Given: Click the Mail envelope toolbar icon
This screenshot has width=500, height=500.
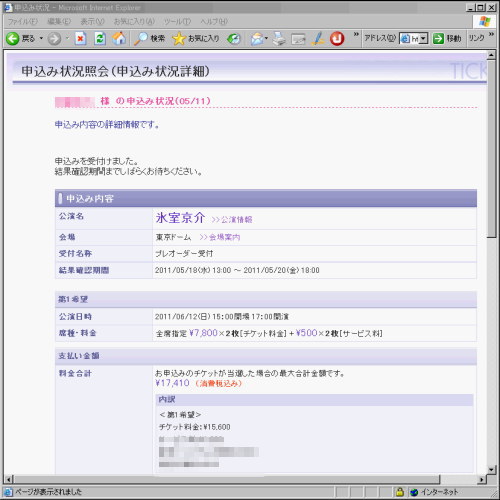Looking at the screenshot, I should [x=257, y=39].
